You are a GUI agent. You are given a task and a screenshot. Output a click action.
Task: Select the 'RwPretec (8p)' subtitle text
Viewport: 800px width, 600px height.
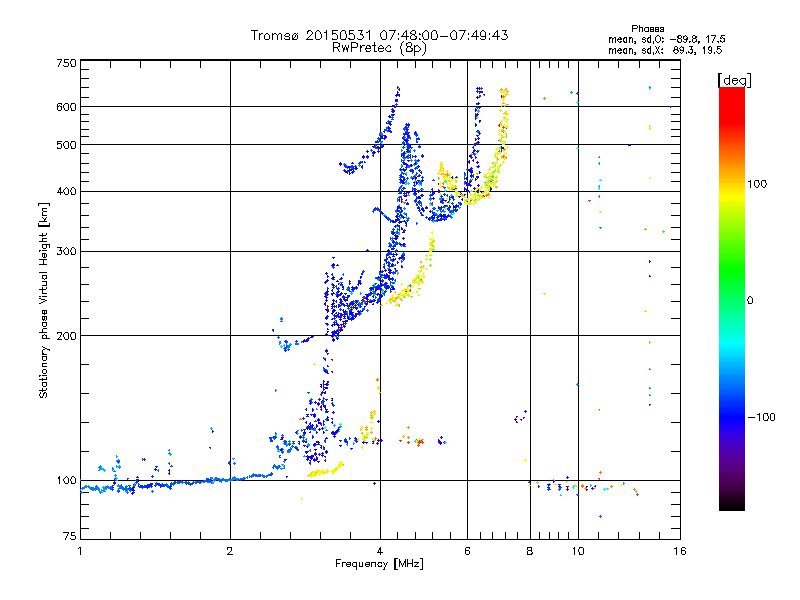380,48
